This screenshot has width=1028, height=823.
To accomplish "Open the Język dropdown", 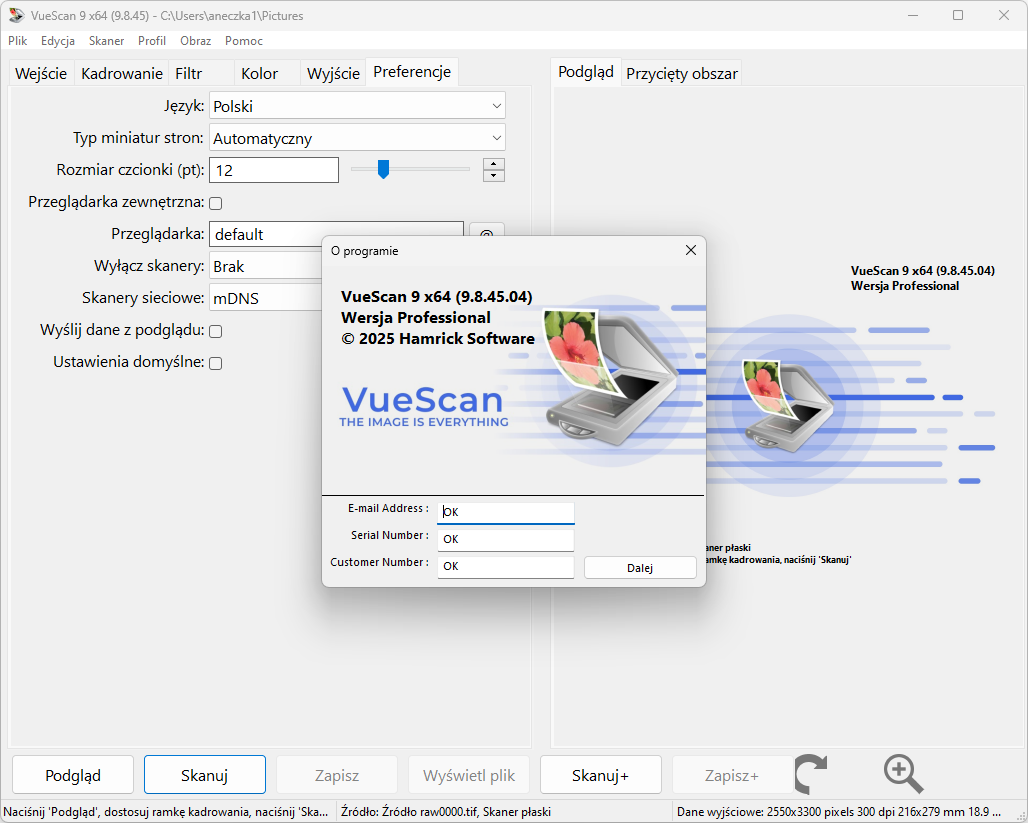I will [357, 106].
